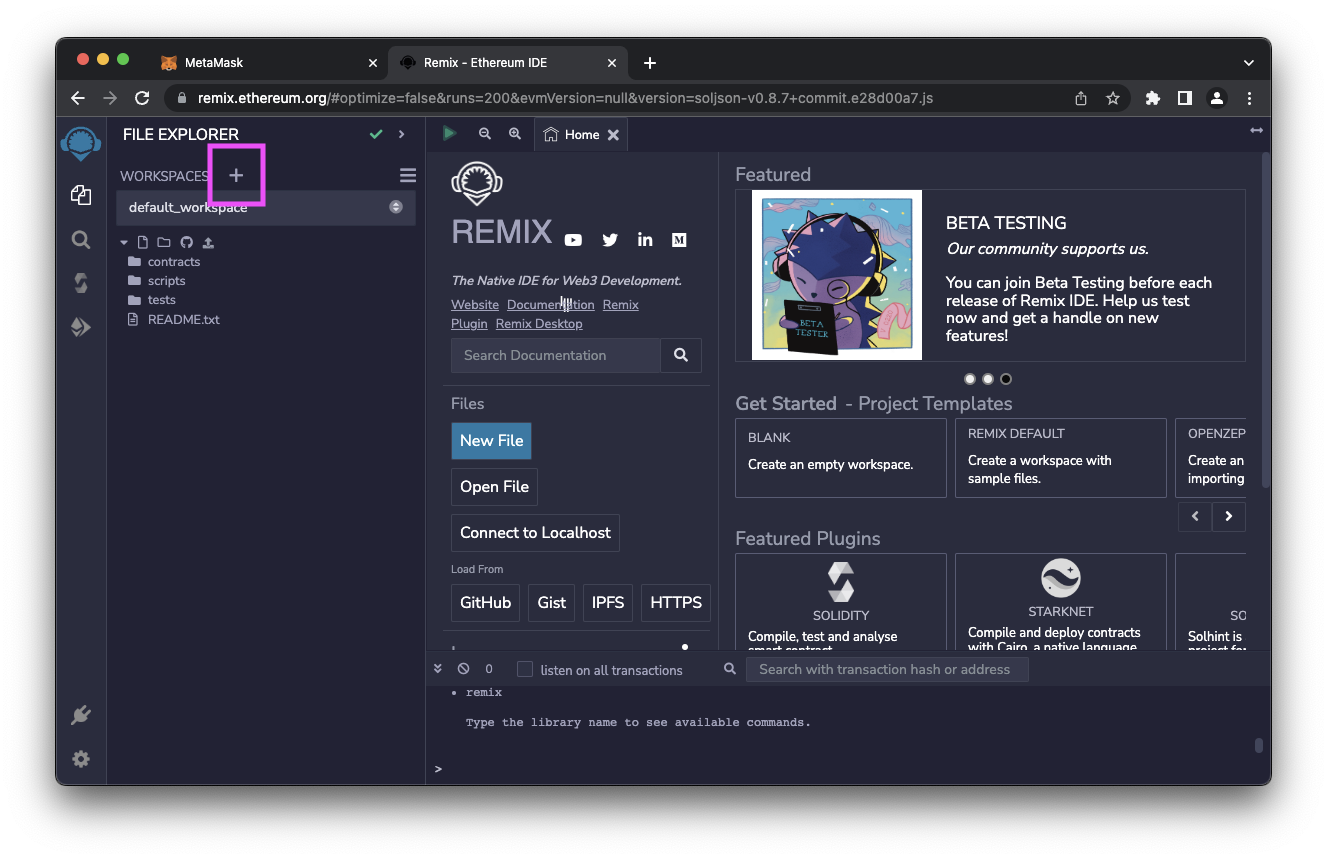Show next project templates with right arrow
This screenshot has height=859, width=1327.
[x=1229, y=516]
